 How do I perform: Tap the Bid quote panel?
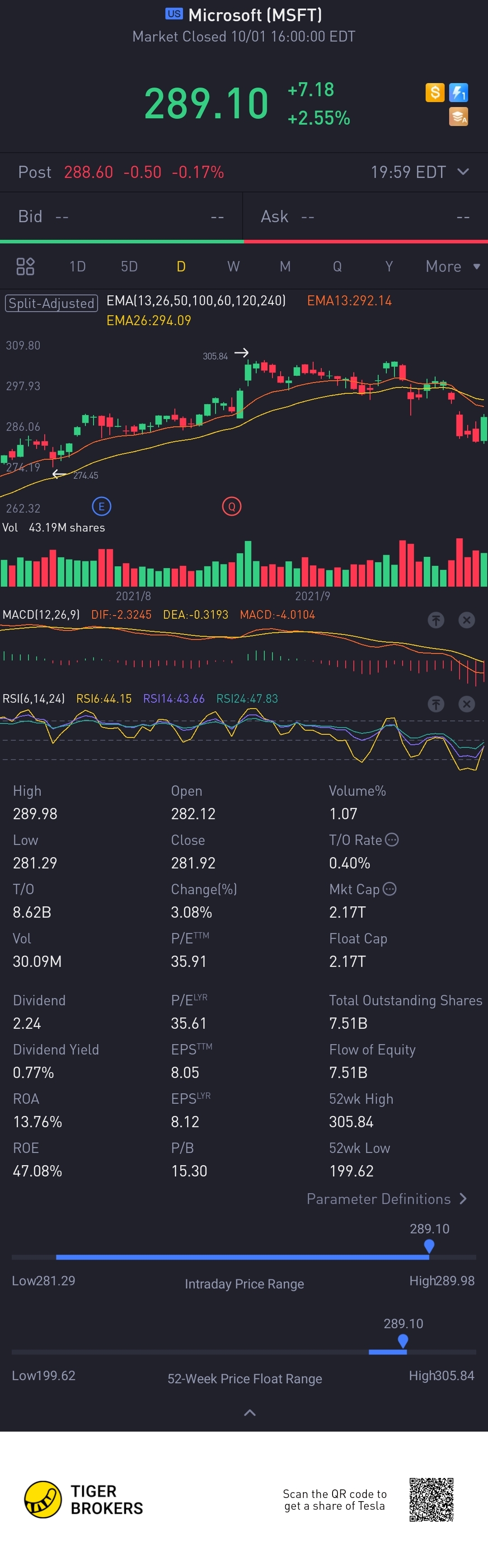pos(121,216)
